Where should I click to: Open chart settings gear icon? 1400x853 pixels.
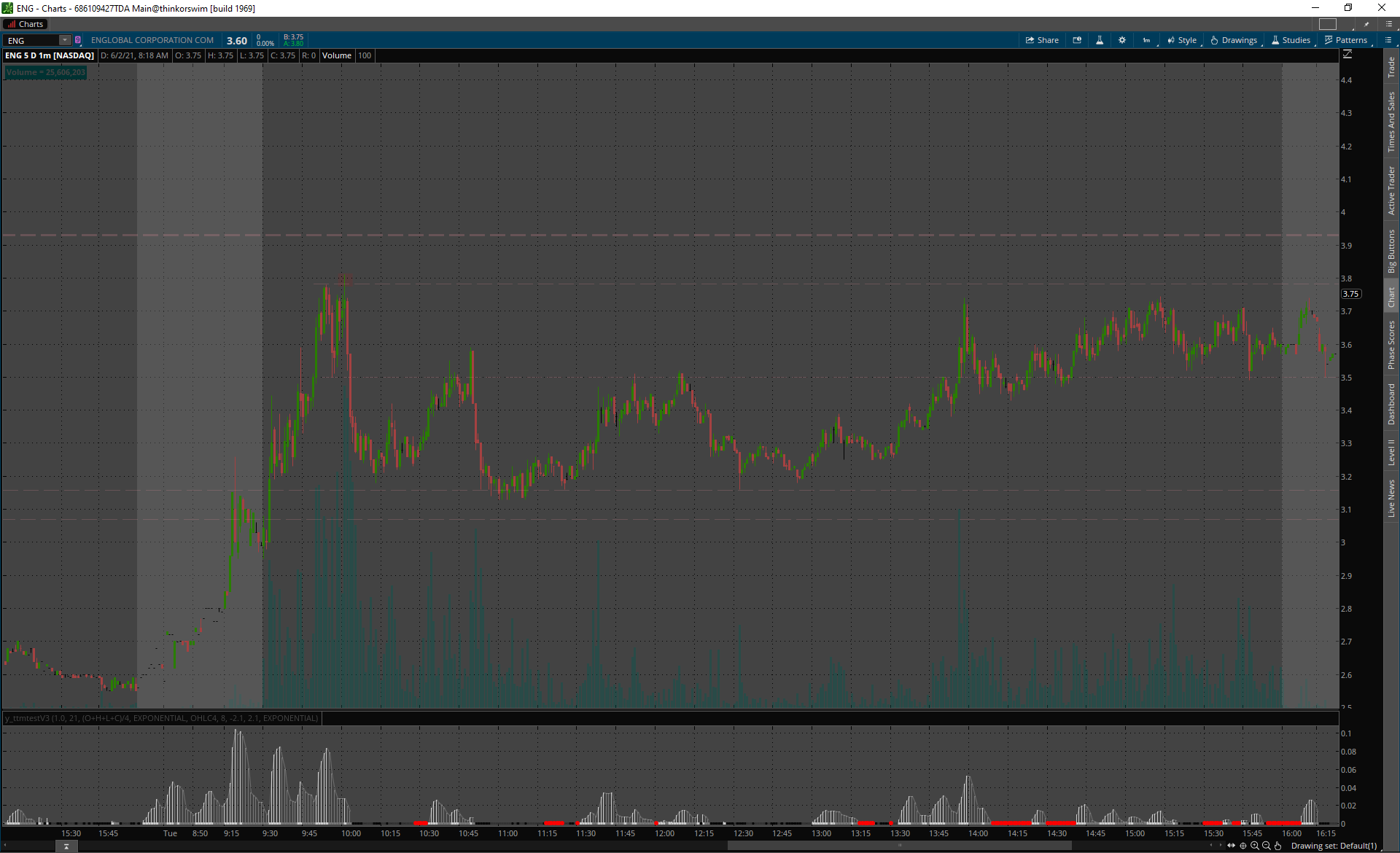tap(1122, 40)
